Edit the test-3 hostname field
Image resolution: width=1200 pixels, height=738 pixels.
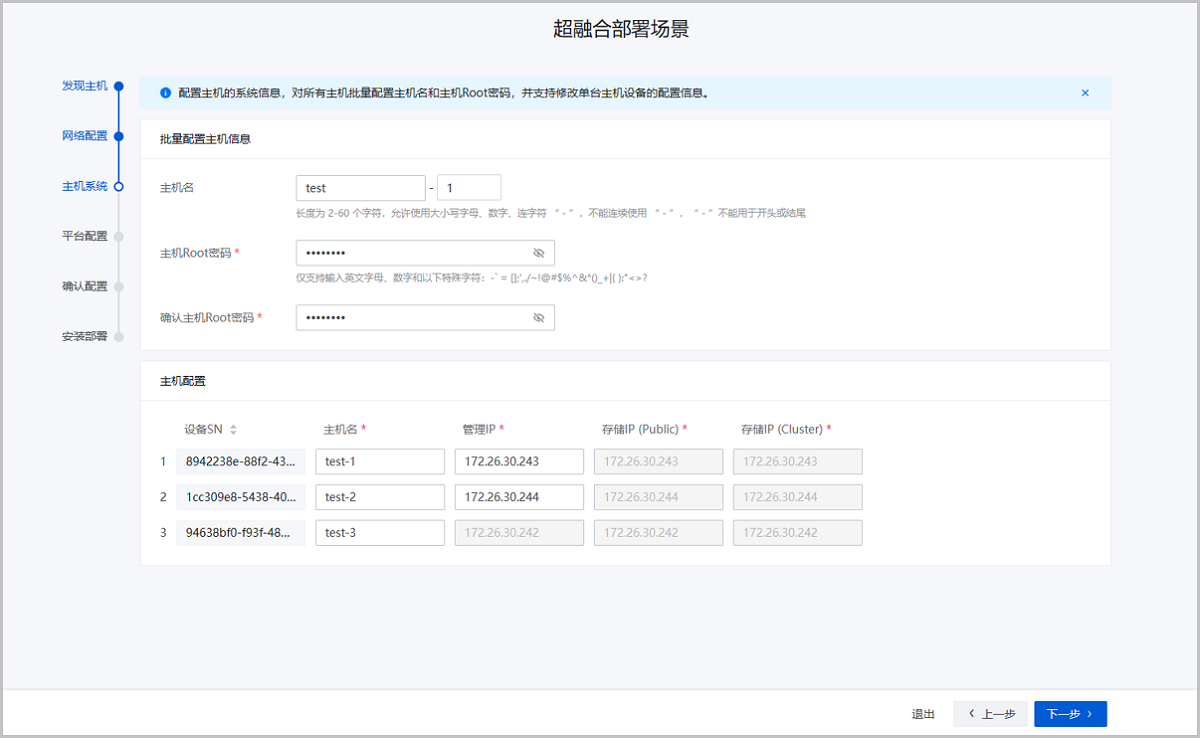(379, 533)
